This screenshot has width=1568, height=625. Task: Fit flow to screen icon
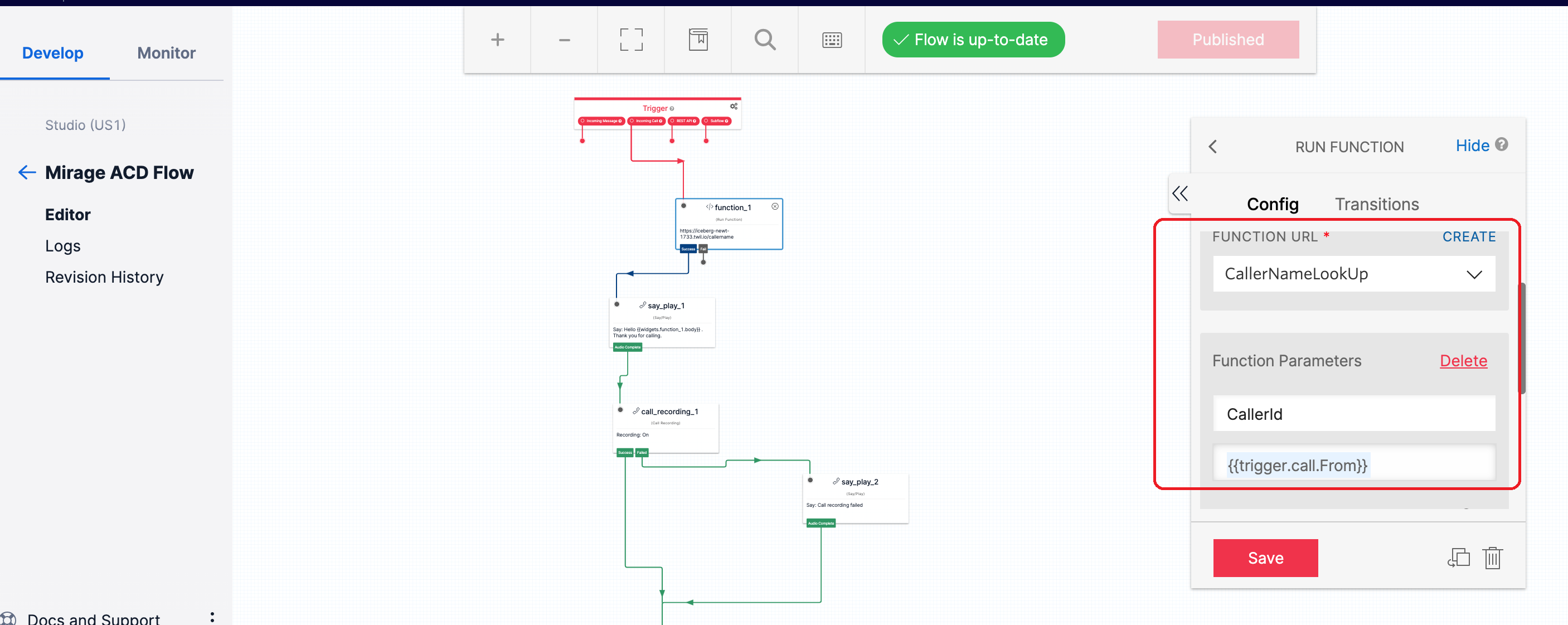(631, 40)
